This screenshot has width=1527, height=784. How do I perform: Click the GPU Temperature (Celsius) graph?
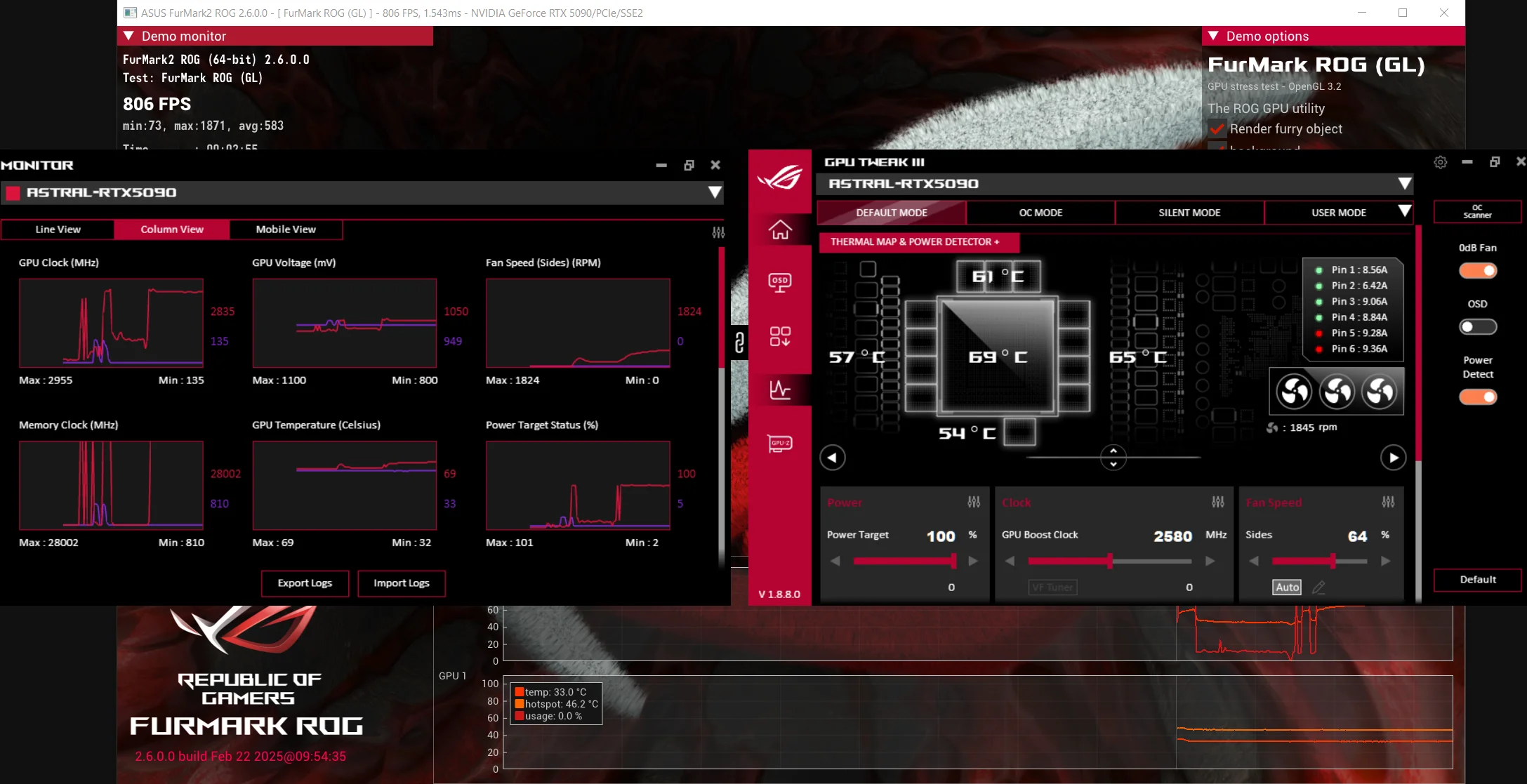345,485
